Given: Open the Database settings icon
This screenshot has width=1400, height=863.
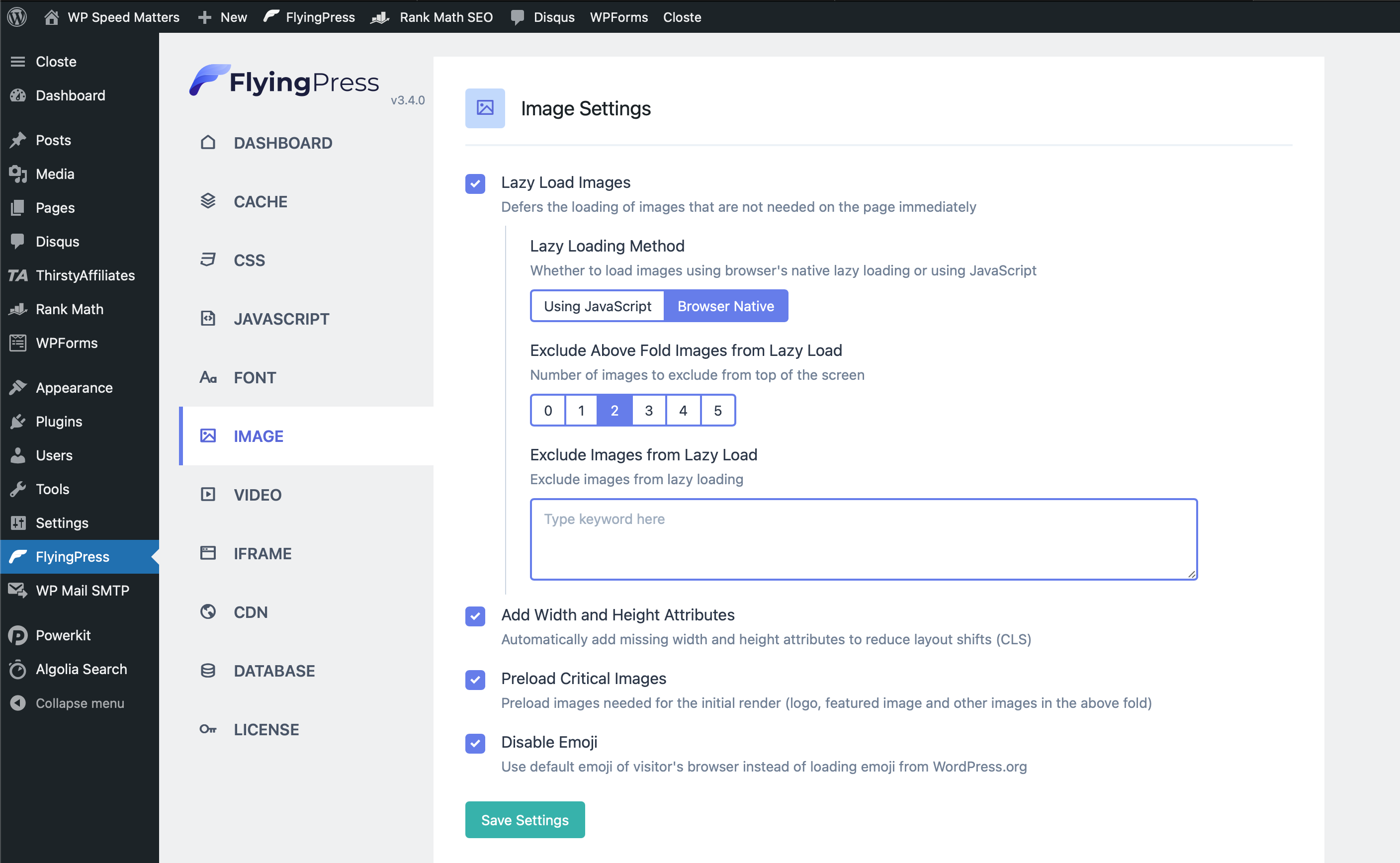Looking at the screenshot, I should [208, 670].
